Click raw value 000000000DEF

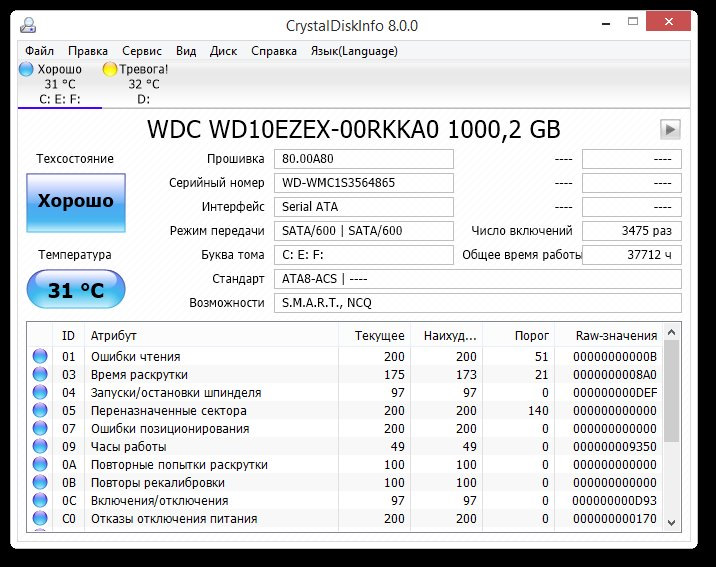click(x=615, y=393)
